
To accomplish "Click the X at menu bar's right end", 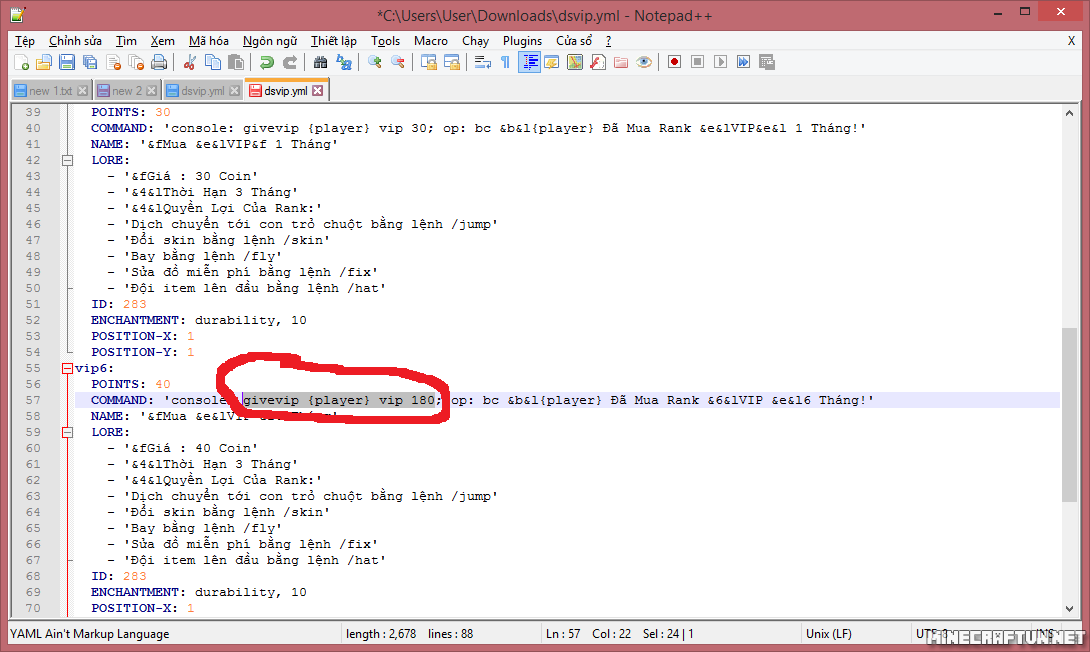I will (x=1071, y=41).
